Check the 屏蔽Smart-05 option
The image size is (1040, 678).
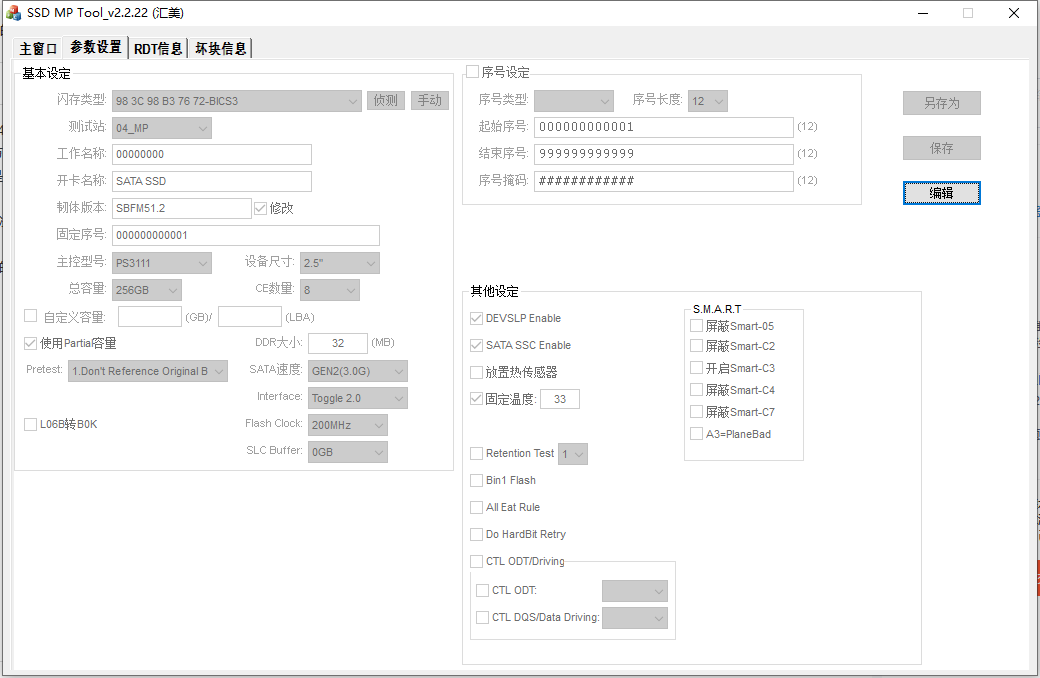(x=697, y=325)
